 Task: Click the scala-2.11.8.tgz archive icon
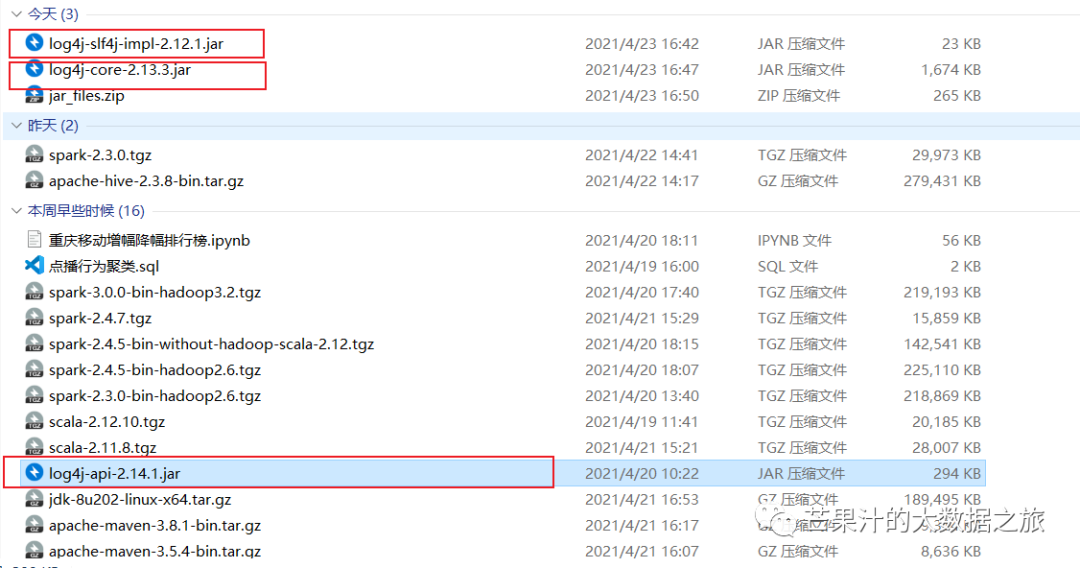pyautogui.click(x=34, y=448)
